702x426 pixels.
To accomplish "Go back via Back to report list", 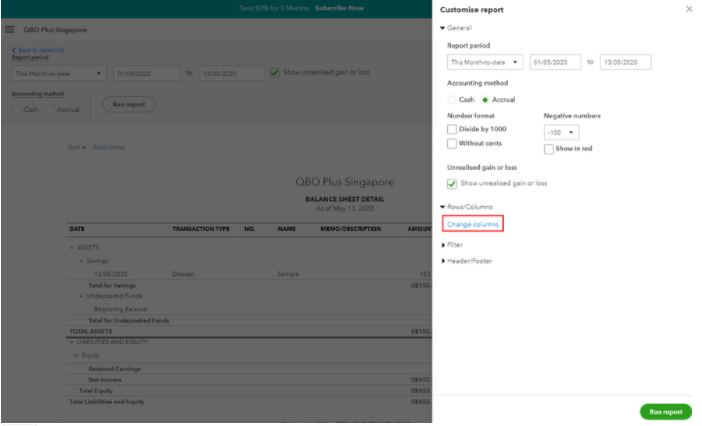I will point(38,50).
